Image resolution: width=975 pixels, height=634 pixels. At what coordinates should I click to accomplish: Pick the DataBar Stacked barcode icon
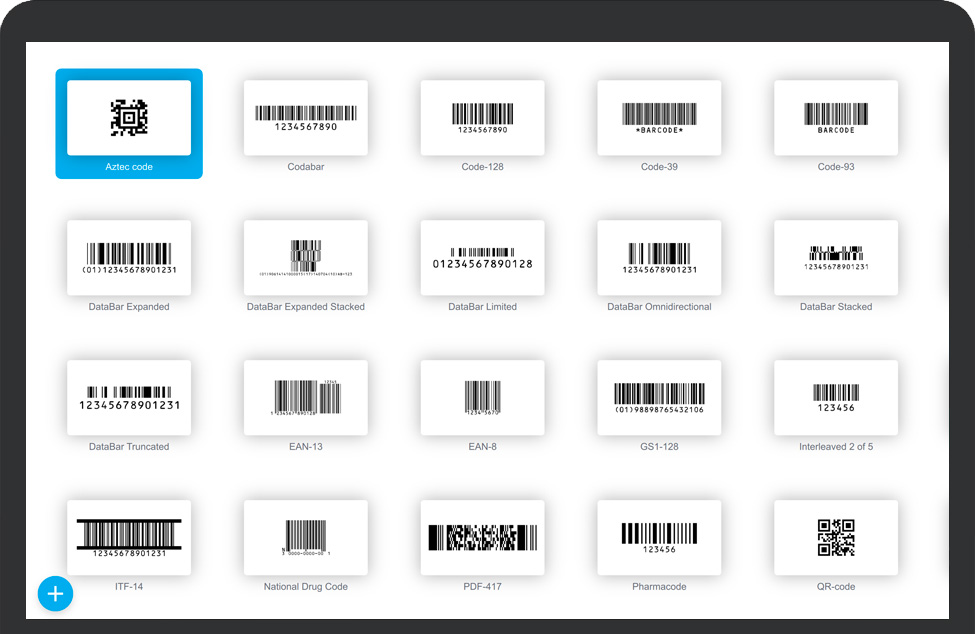(836, 258)
